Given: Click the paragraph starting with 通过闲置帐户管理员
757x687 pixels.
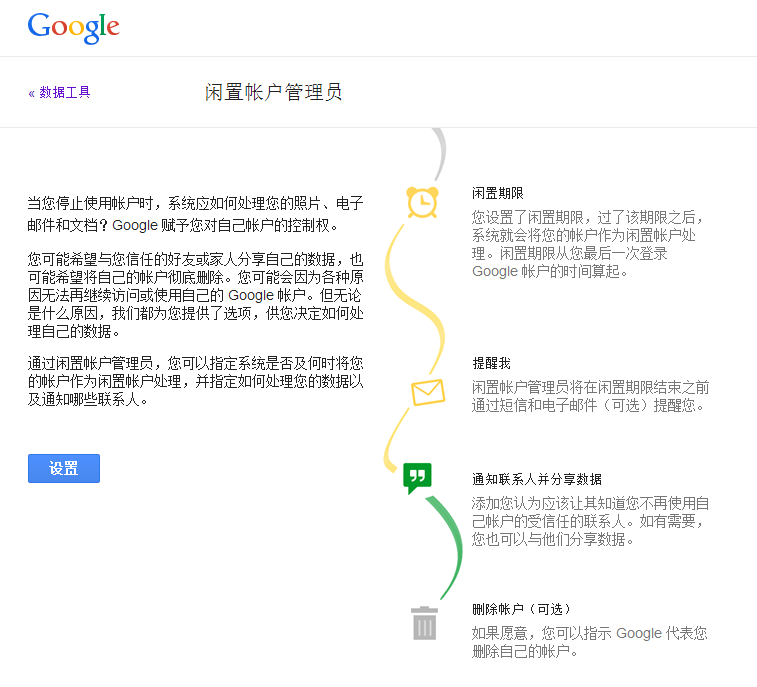Looking at the screenshot, I should 195,380.
